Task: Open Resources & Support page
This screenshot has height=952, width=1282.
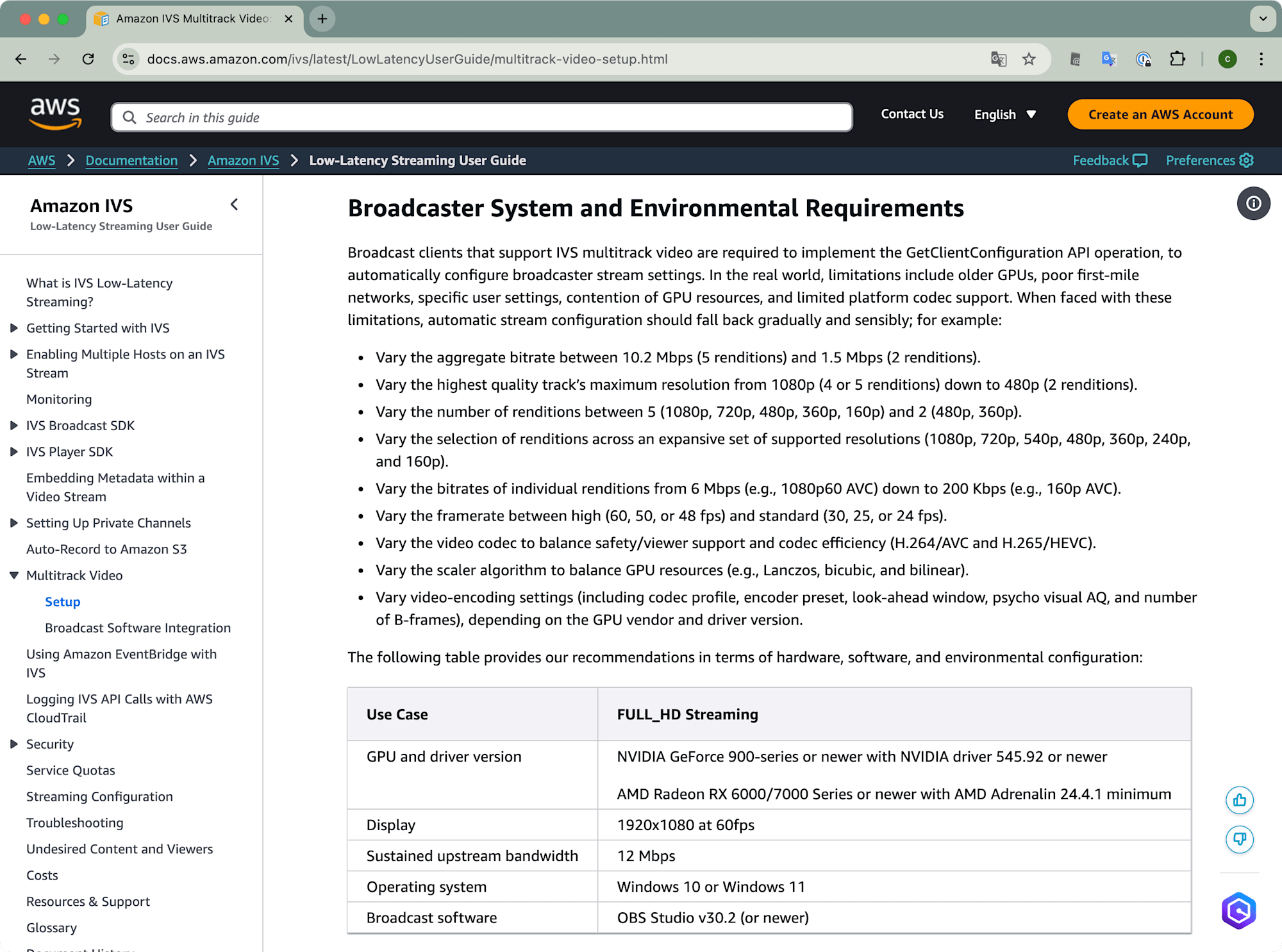Action: (x=88, y=902)
